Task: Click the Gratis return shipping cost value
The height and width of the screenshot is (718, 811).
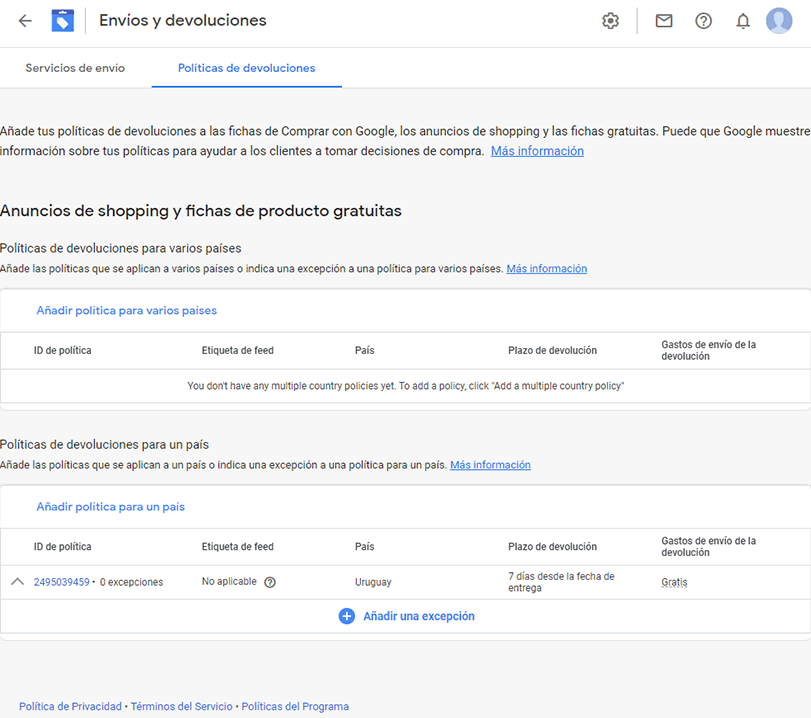Action: (674, 582)
